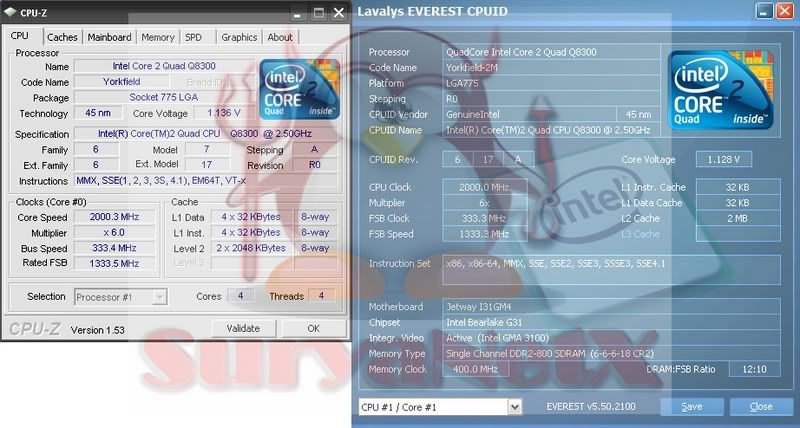Click the Level 2 value 2 x 2048 KBytes
Screen dimensions: 800x428
251,248
